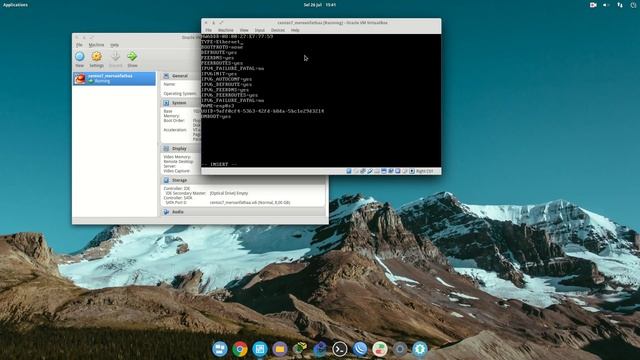The width and height of the screenshot is (640, 360).
Task: Open File menu in VirtualBox Manager
Action: (x=79, y=45)
